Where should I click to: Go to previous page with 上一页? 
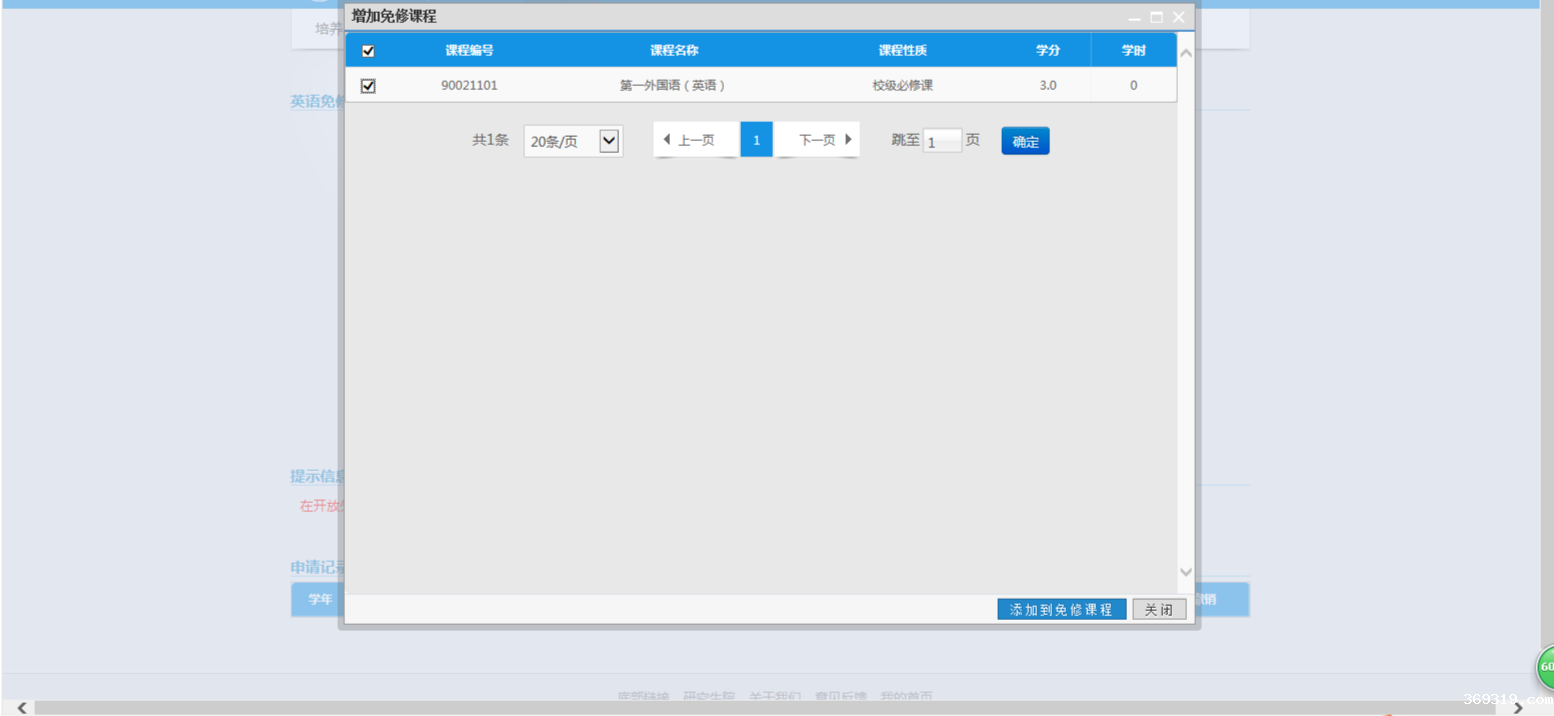689,140
